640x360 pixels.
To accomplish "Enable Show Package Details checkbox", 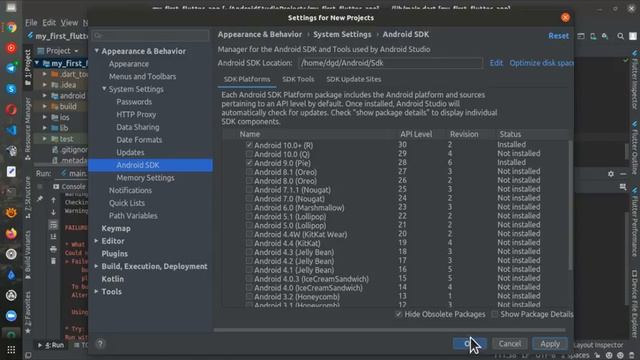I will [x=495, y=314].
